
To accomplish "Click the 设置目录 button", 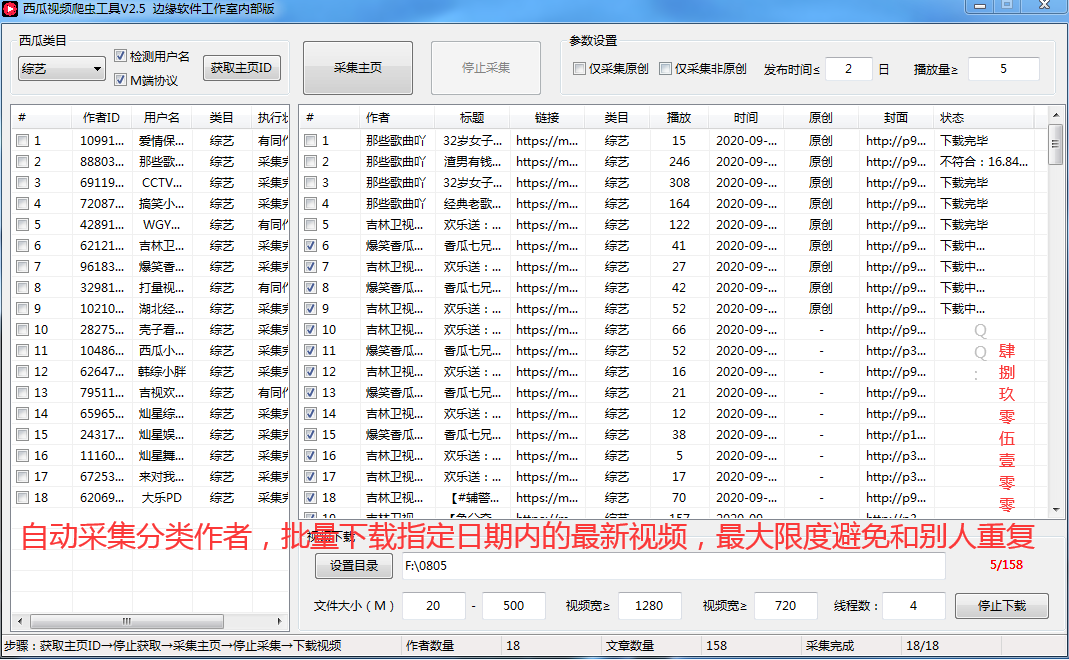I will pyautogui.click(x=354, y=566).
